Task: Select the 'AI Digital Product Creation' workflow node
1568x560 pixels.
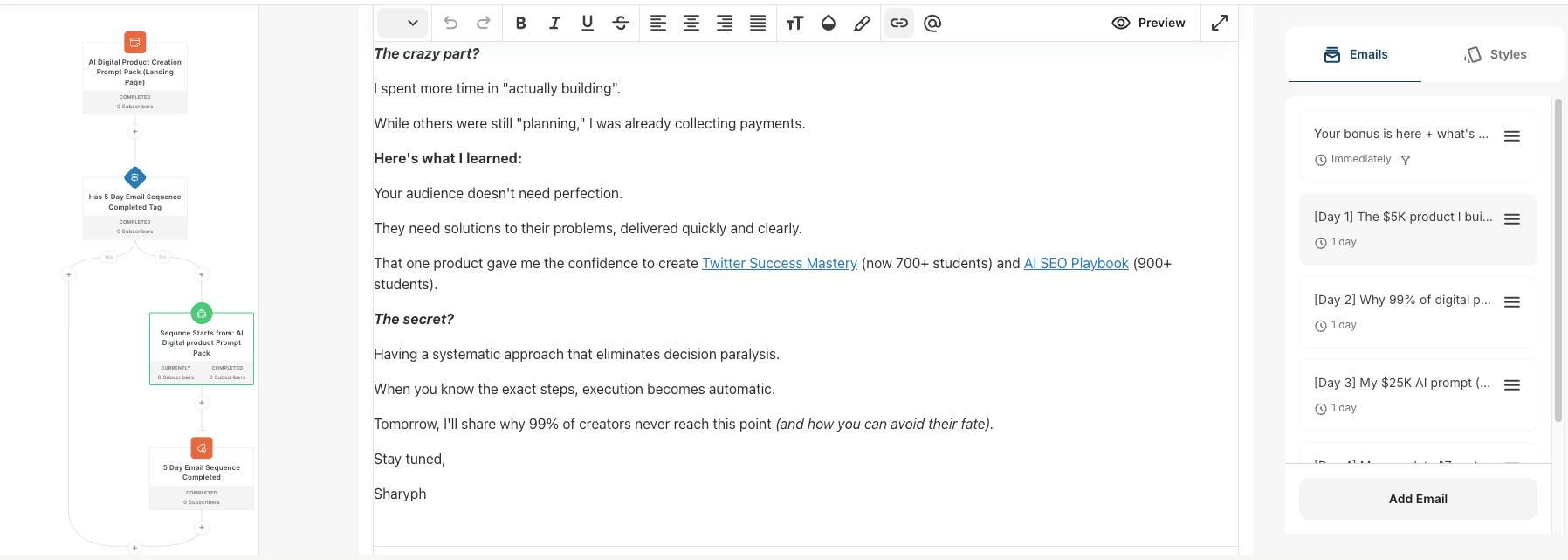Action: click(135, 78)
